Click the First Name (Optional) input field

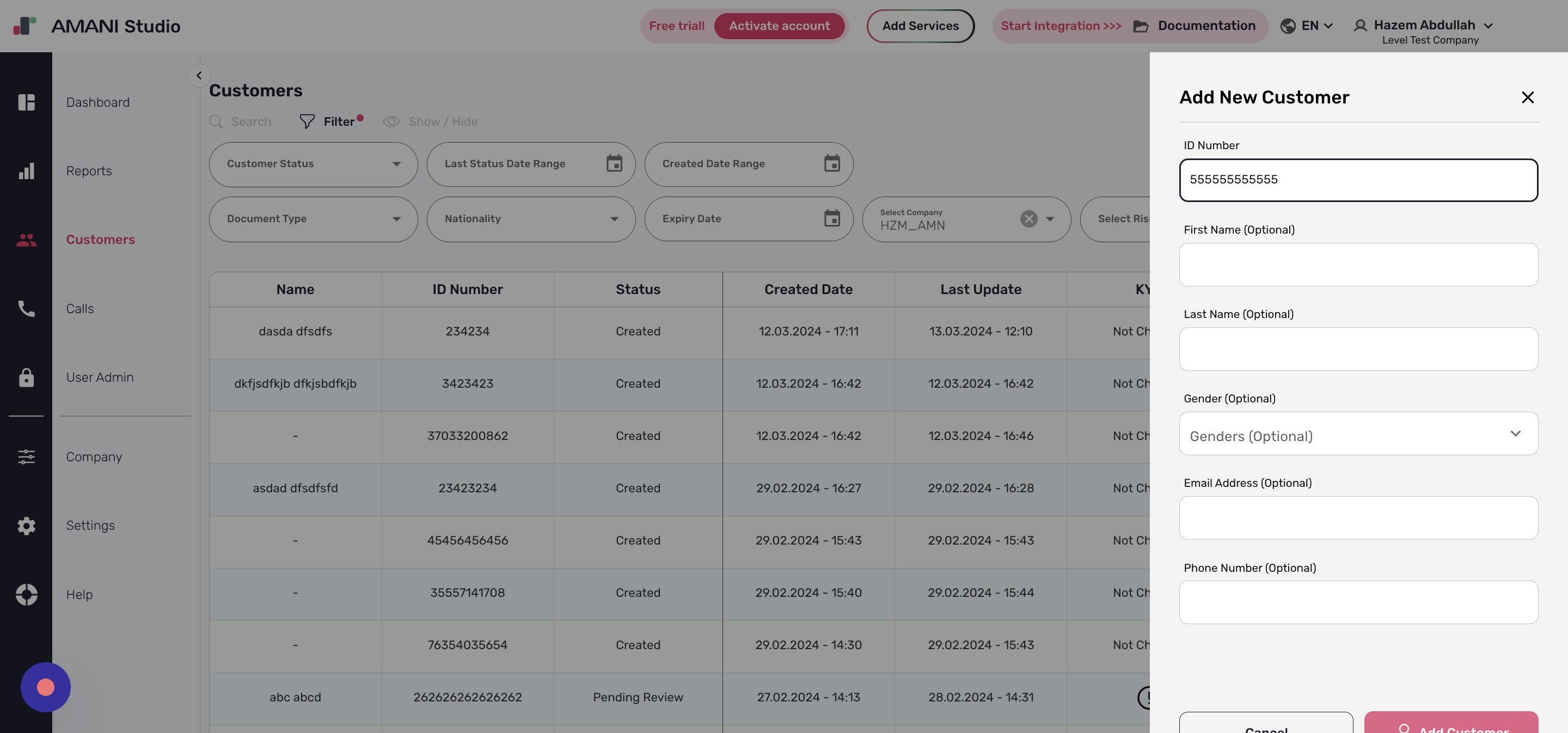pos(1358,264)
